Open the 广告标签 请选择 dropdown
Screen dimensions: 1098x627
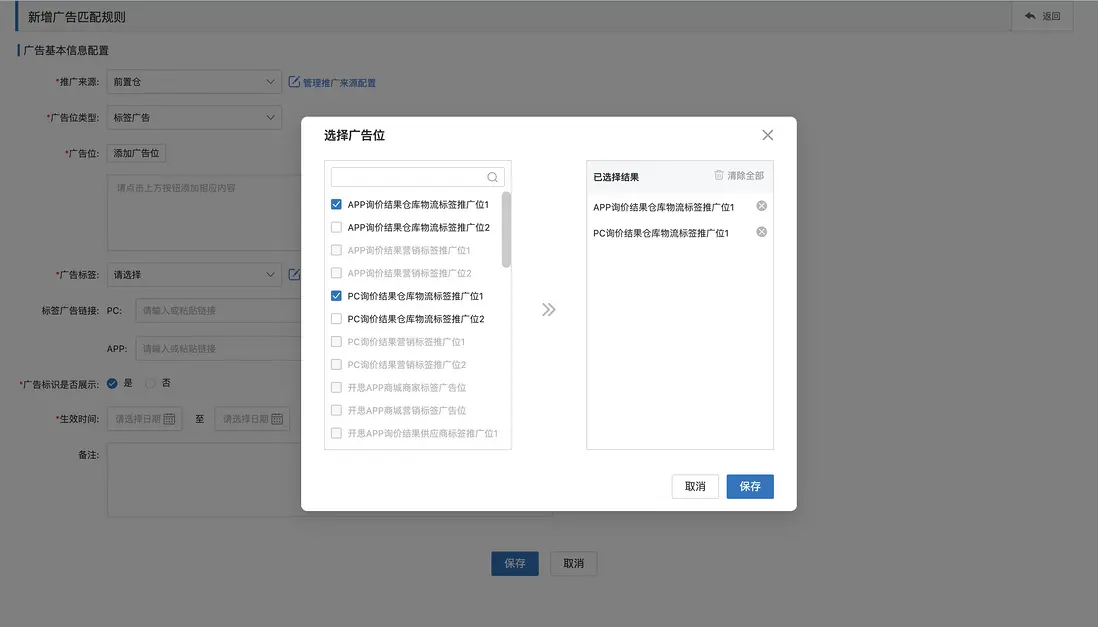coord(194,275)
